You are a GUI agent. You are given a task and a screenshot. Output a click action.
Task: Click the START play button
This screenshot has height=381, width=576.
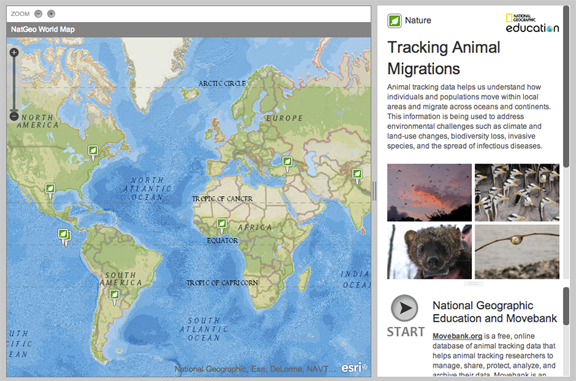[x=404, y=308]
